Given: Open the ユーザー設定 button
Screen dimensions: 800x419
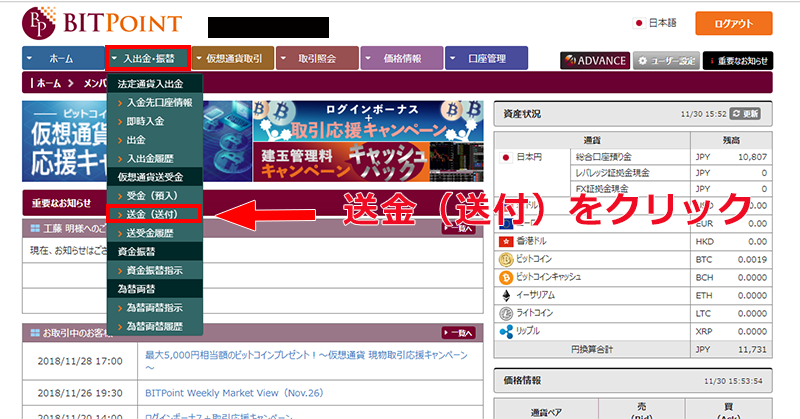Looking at the screenshot, I should [667, 61].
